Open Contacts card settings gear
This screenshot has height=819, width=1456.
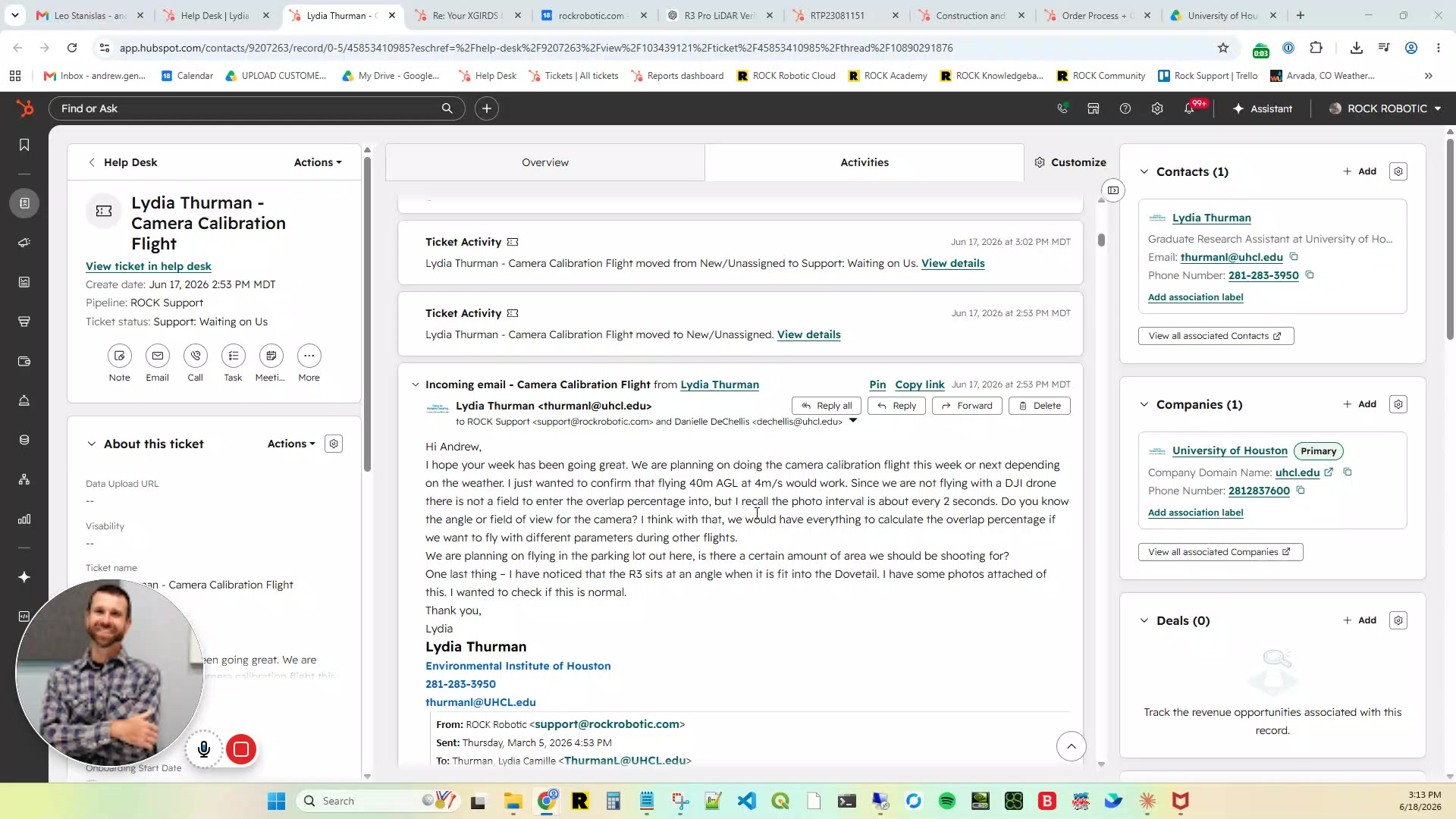1398,171
